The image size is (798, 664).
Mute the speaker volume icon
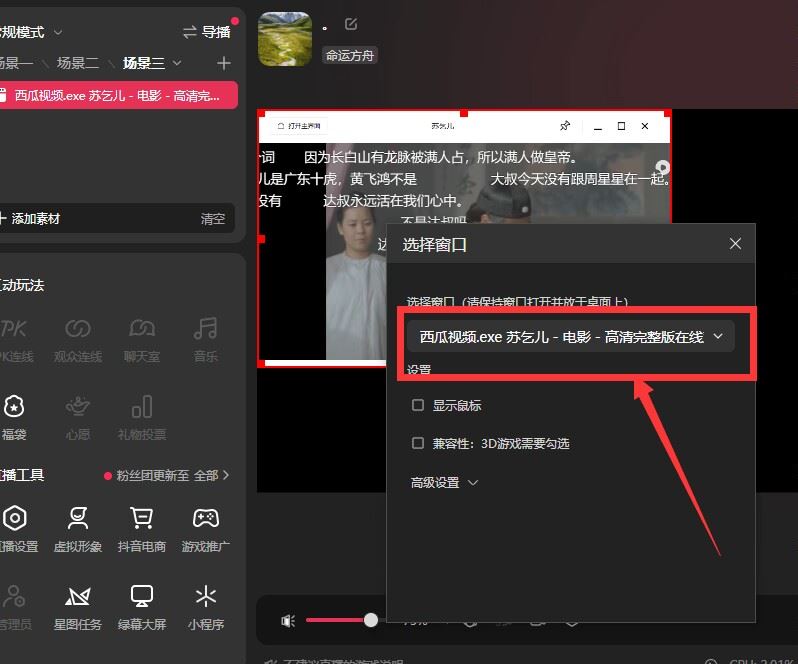coord(288,620)
